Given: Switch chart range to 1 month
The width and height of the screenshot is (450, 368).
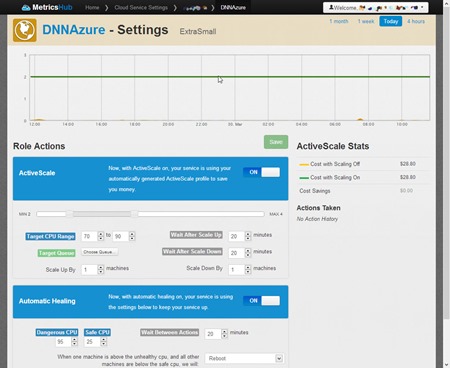Looking at the screenshot, I should 339,21.
